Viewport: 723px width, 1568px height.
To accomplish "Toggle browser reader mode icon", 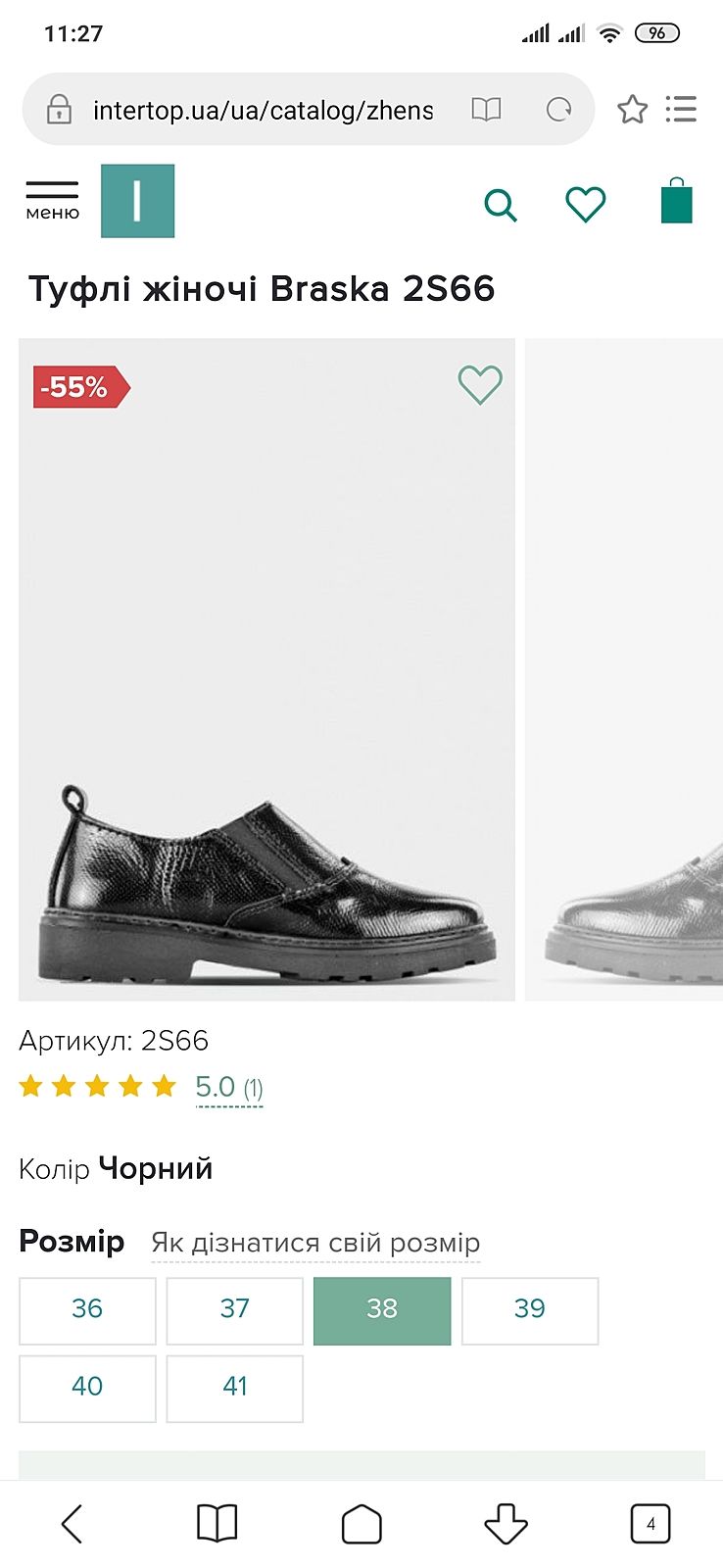I will tap(486, 109).
